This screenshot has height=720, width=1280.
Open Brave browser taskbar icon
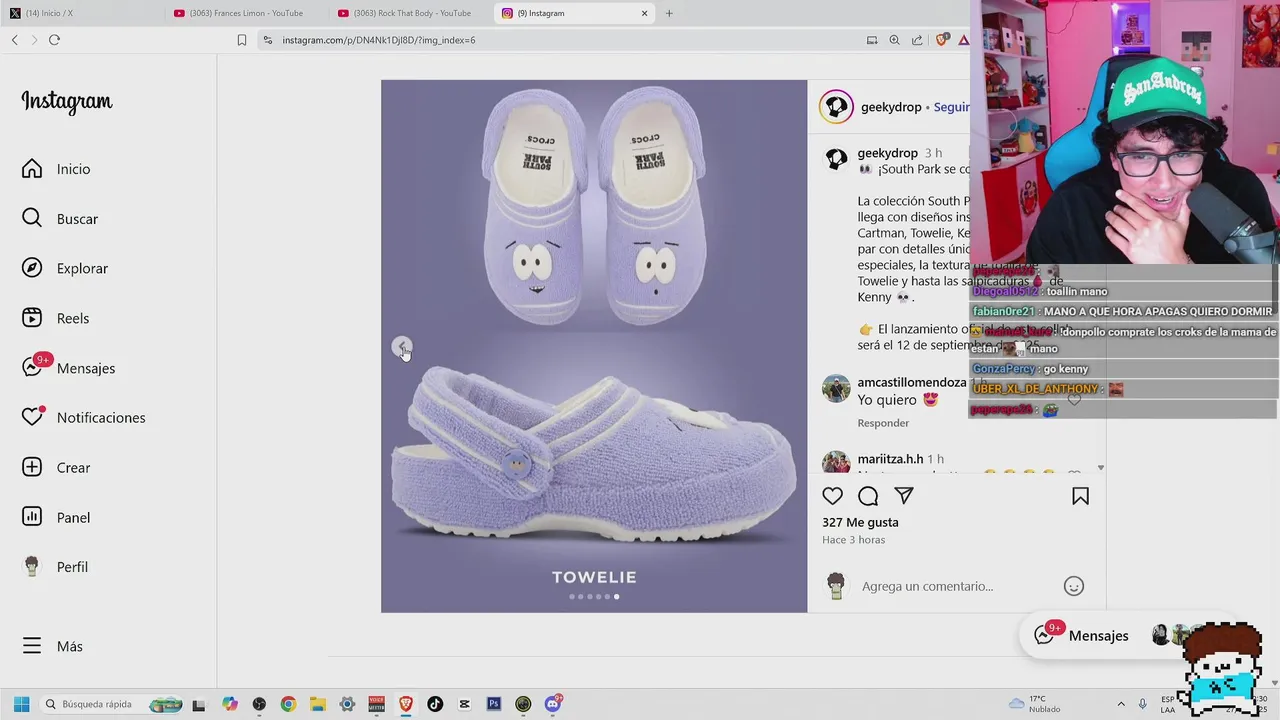405,704
